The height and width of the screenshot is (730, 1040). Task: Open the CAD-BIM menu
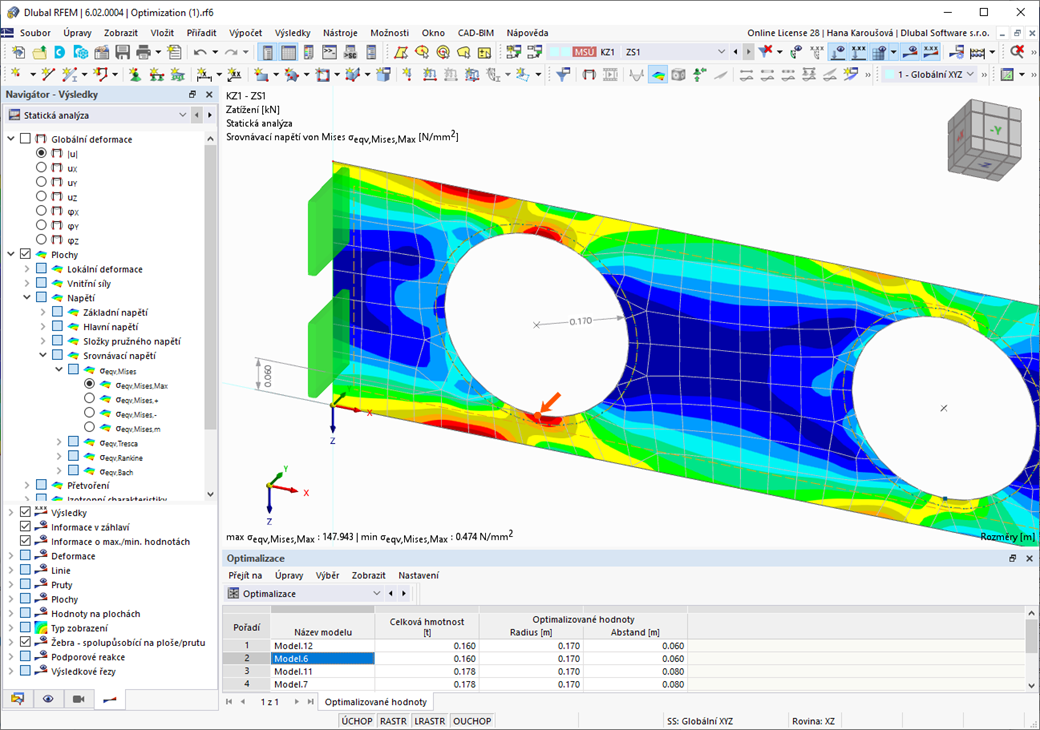(476, 32)
